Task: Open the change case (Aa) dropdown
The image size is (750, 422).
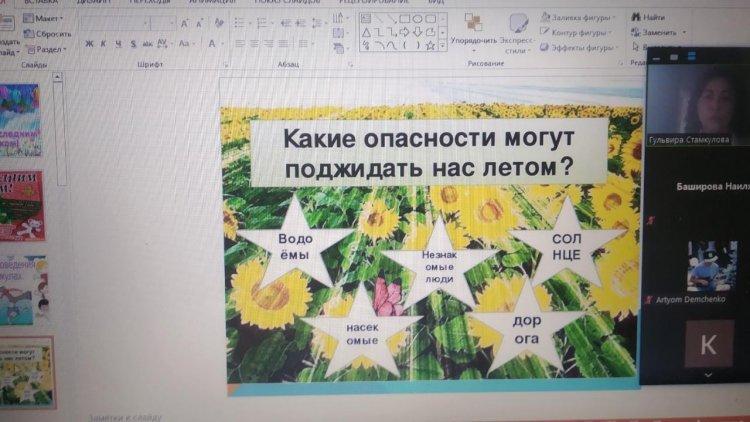Action: [x=186, y=44]
